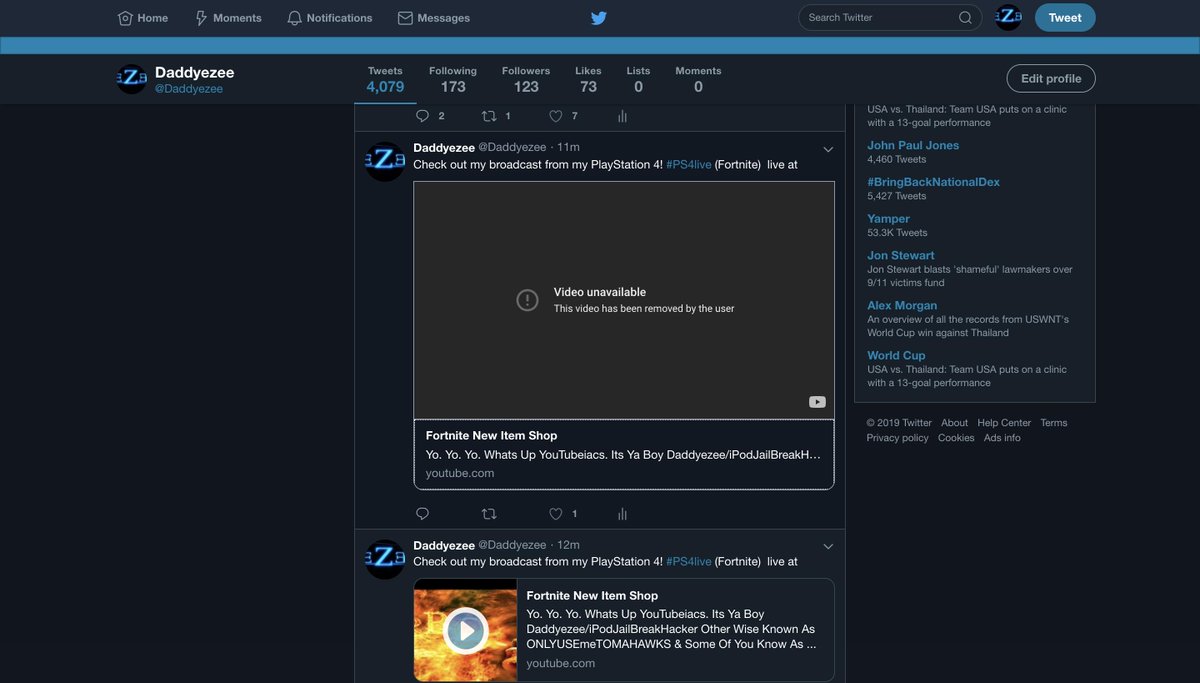Expand the options chevron on the 12m tweet

tap(828, 546)
